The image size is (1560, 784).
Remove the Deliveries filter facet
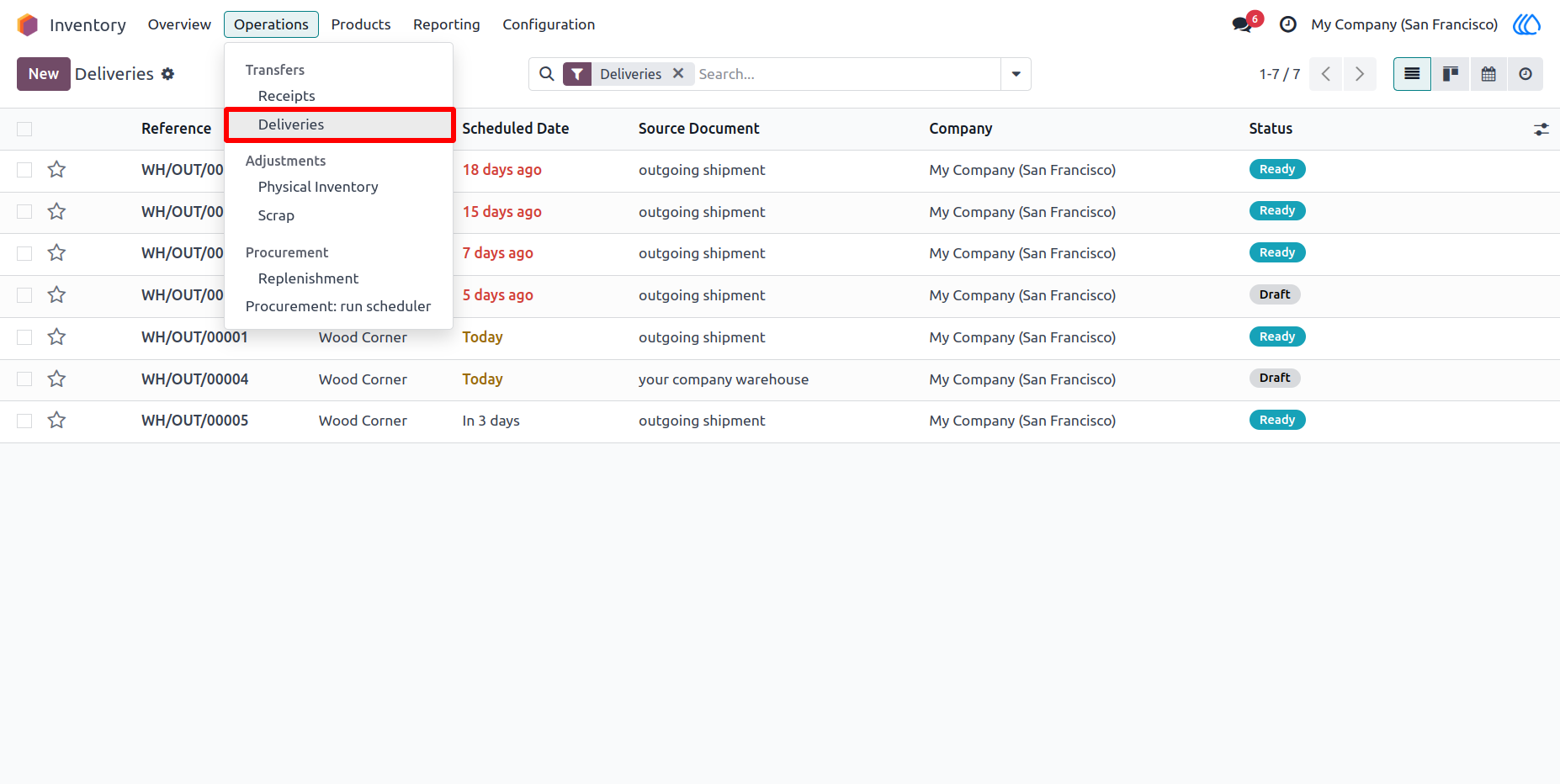pos(678,73)
